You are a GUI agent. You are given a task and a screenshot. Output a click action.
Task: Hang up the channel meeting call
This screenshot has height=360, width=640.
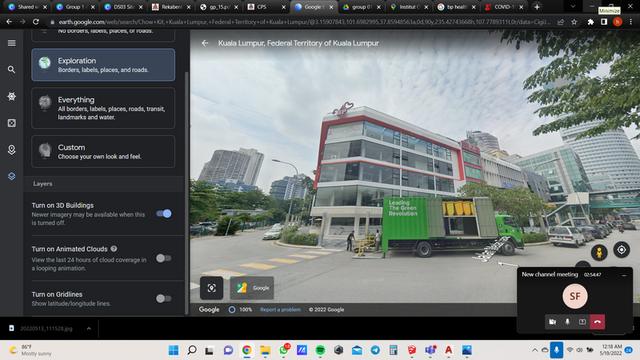point(597,322)
